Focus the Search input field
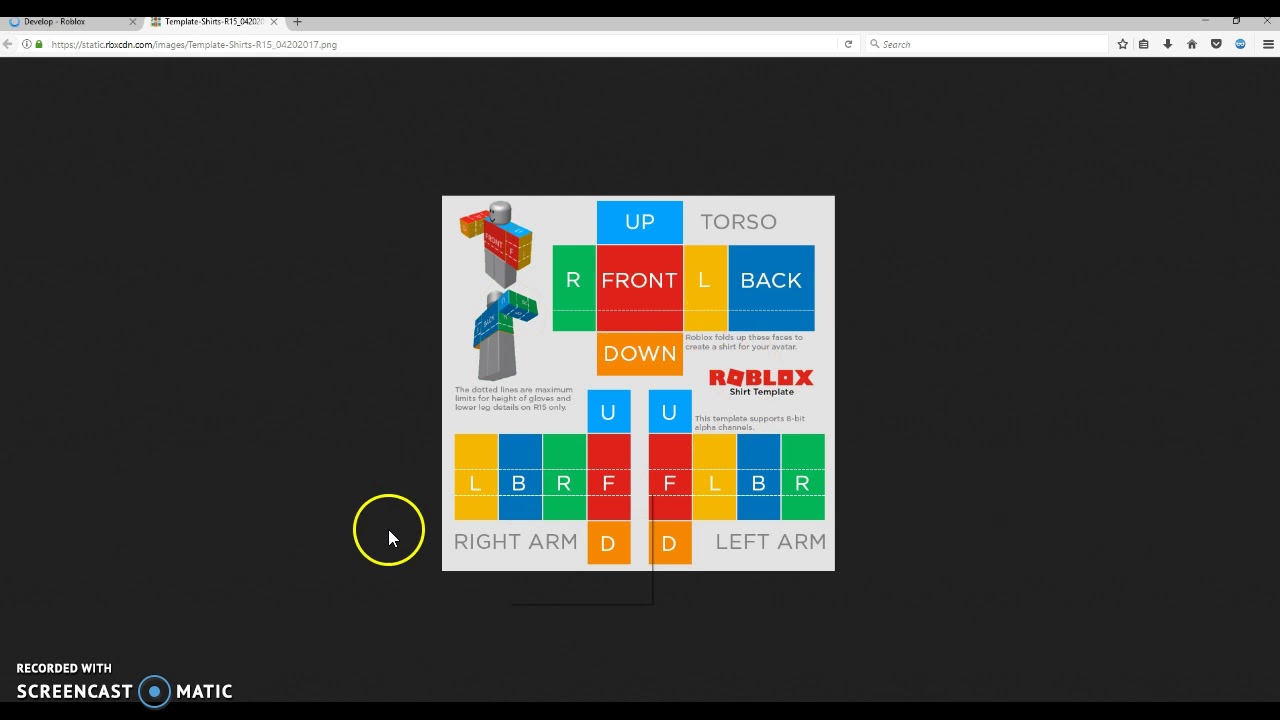Image resolution: width=1280 pixels, height=720 pixels. click(987, 44)
